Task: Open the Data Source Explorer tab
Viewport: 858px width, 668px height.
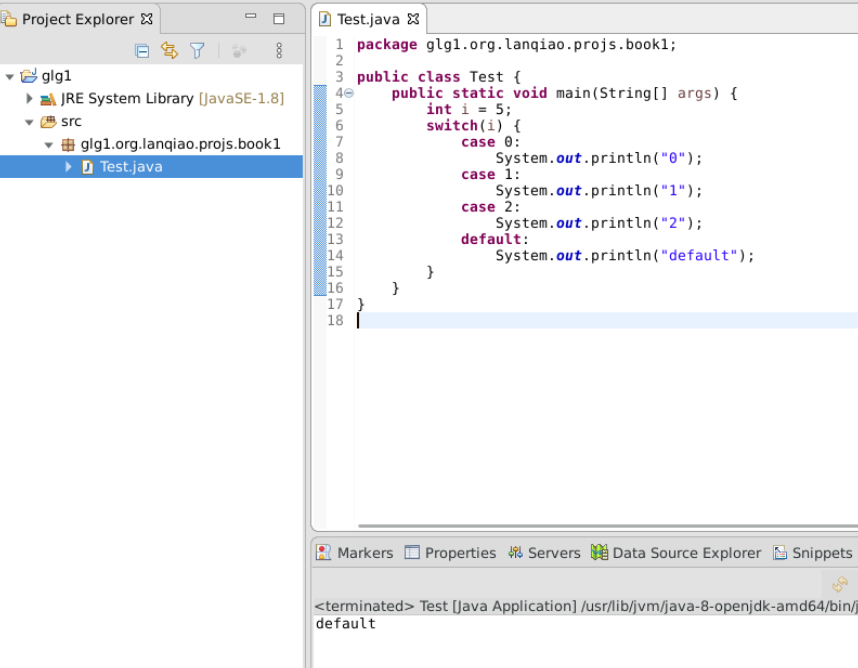Action: pyautogui.click(x=686, y=553)
